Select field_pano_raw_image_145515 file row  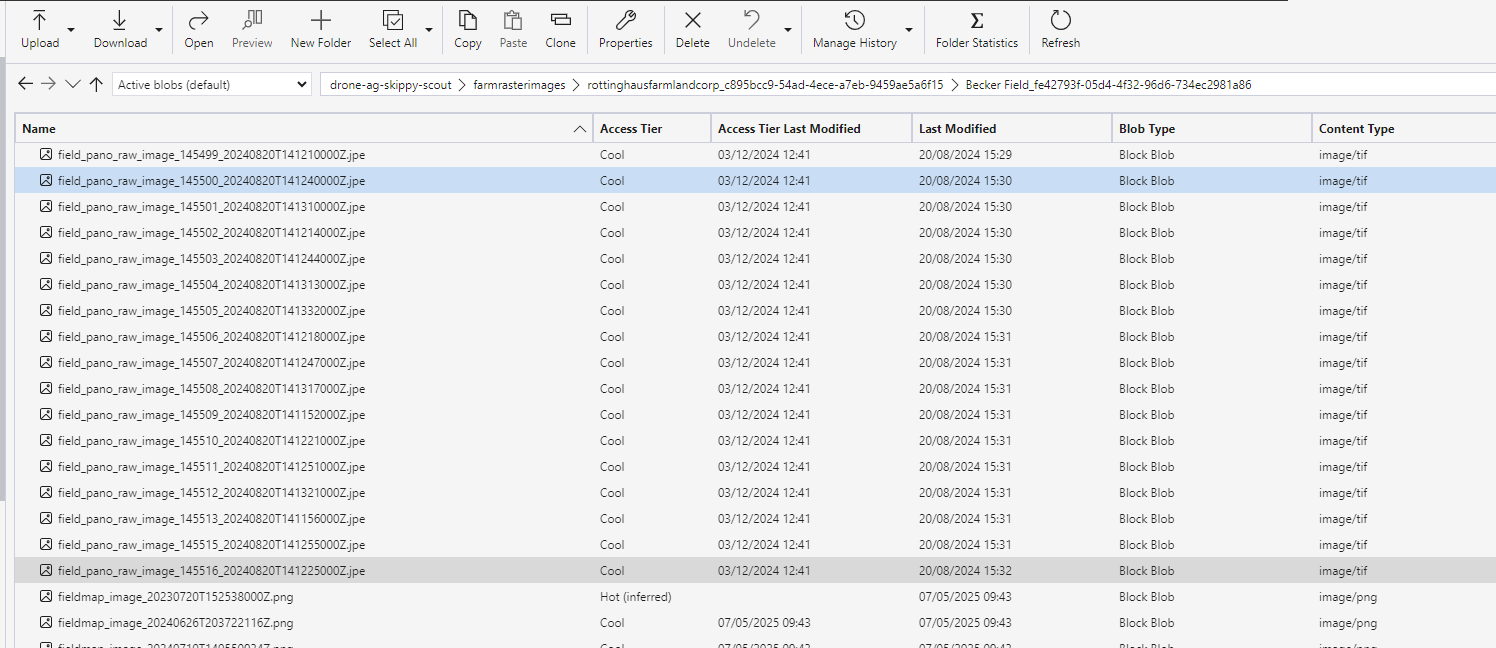click(756, 545)
